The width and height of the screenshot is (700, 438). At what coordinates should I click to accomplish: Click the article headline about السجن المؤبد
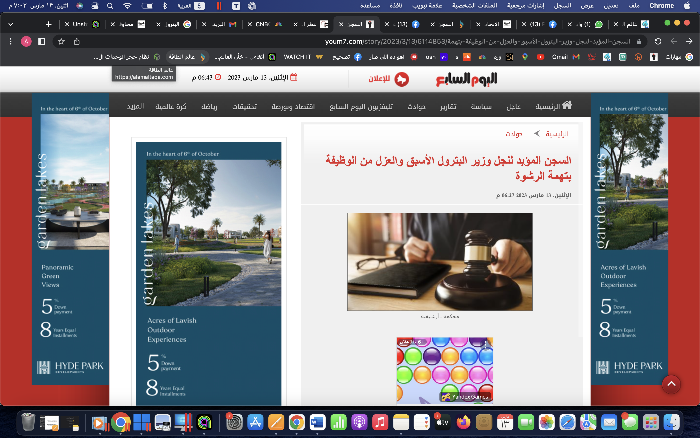pyautogui.click(x=448, y=167)
